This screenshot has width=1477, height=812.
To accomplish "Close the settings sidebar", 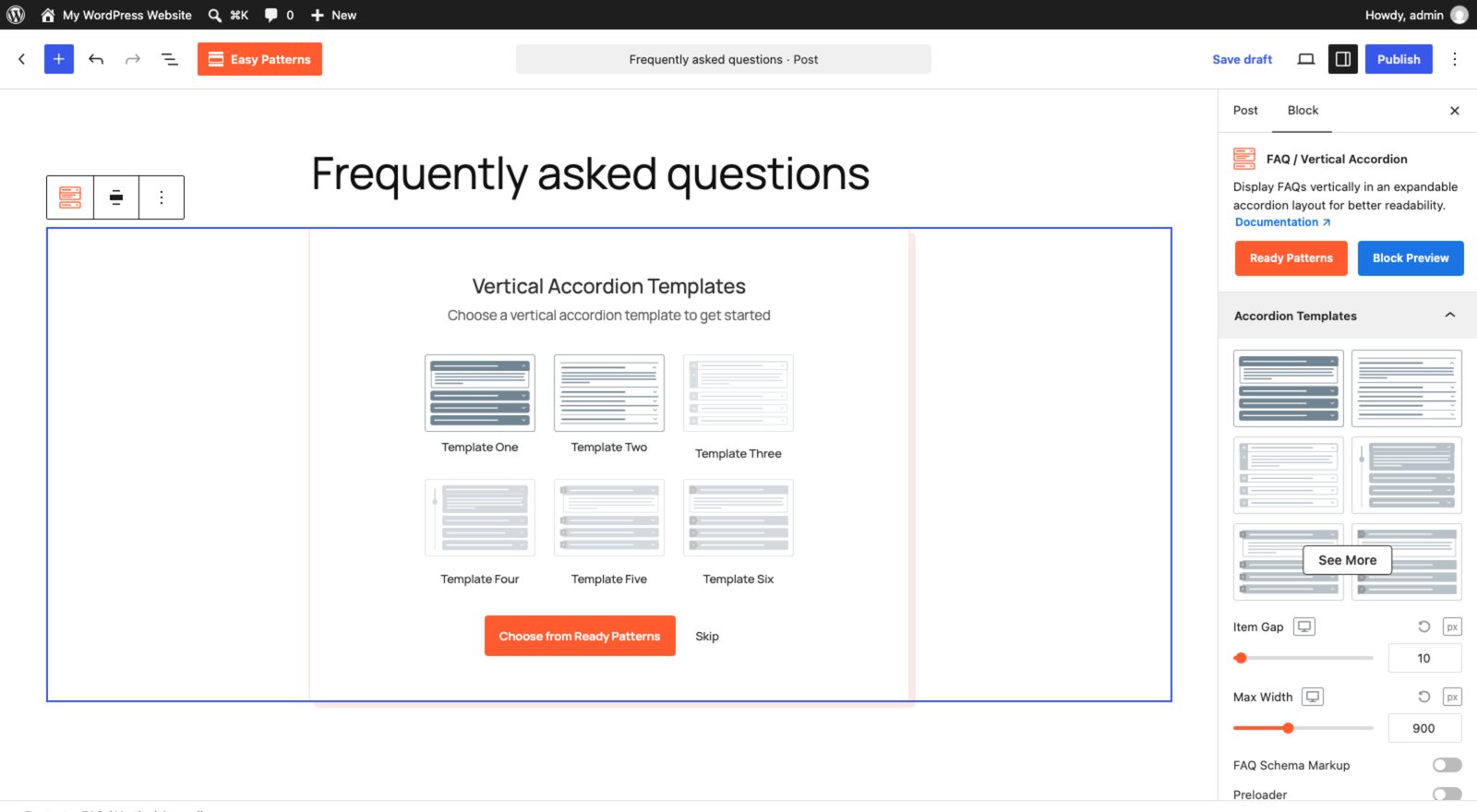I will click(x=1455, y=111).
